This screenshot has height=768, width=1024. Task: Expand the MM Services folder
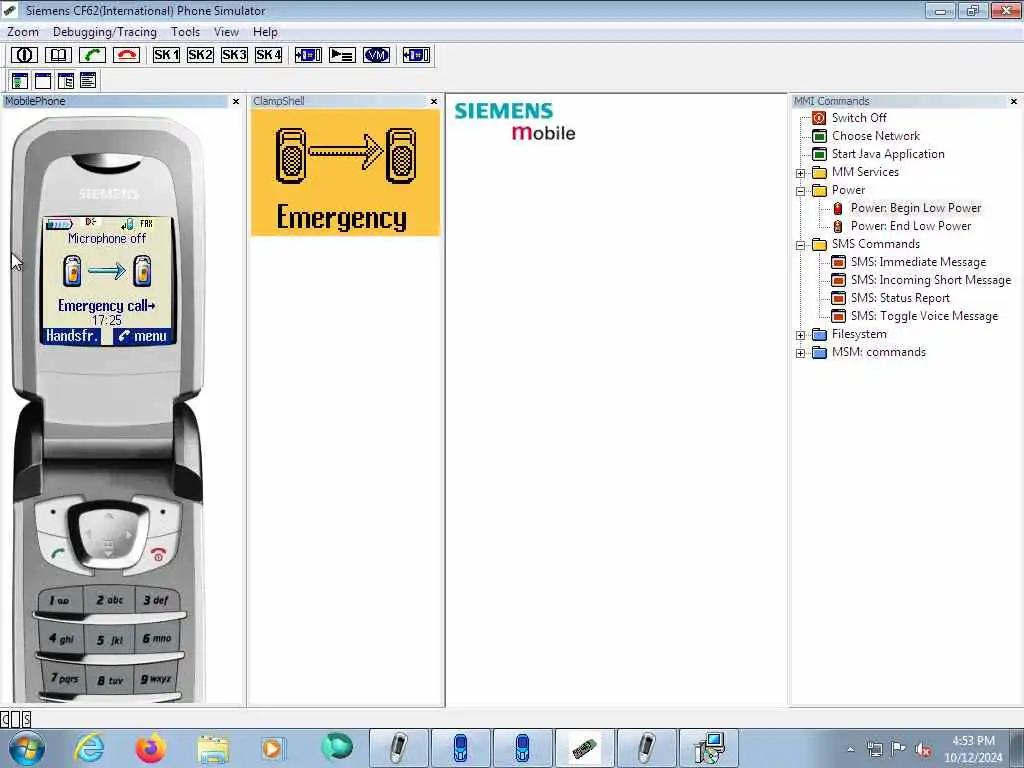(x=801, y=173)
